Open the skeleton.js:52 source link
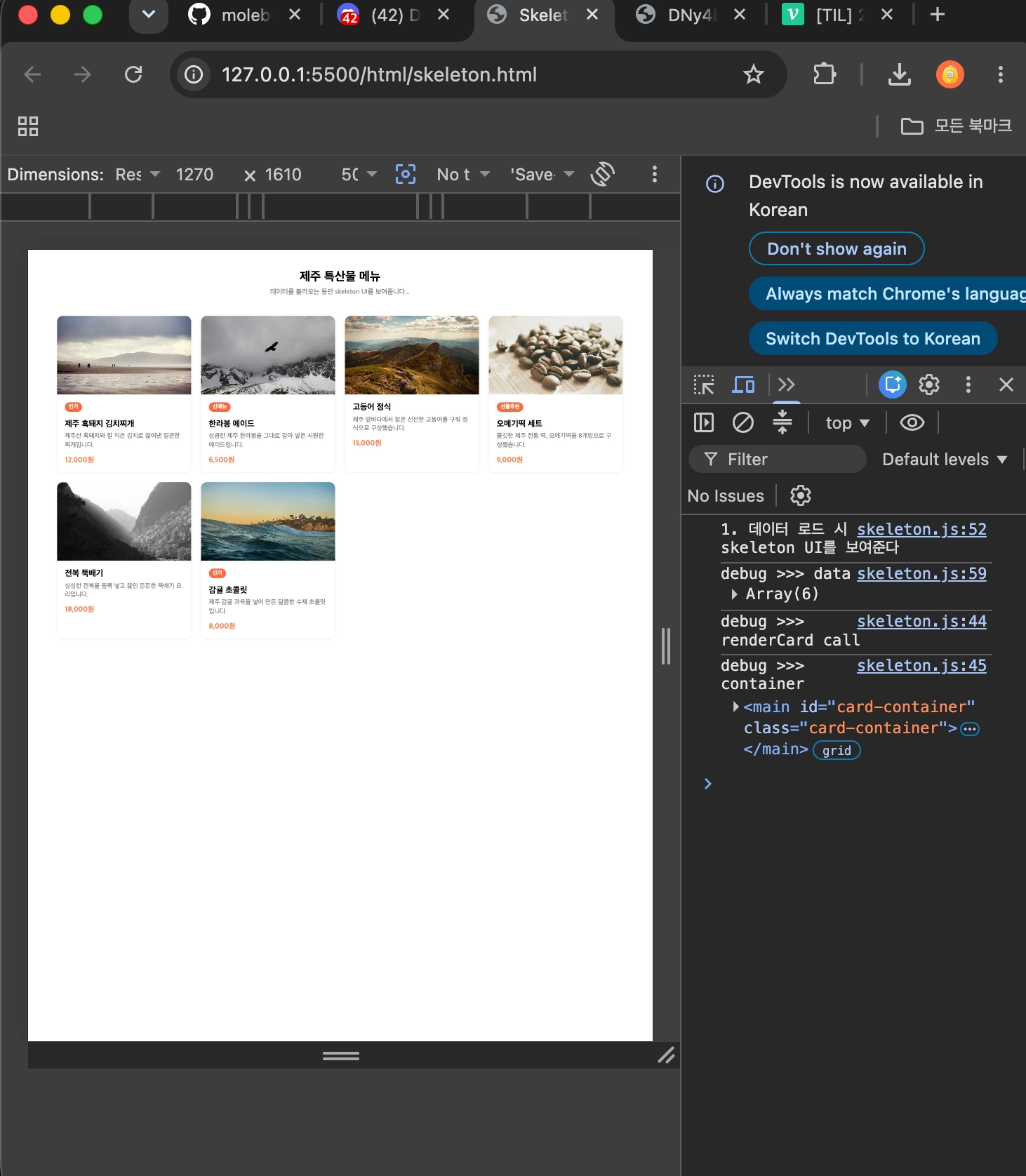Image resolution: width=1026 pixels, height=1176 pixels. click(x=921, y=529)
